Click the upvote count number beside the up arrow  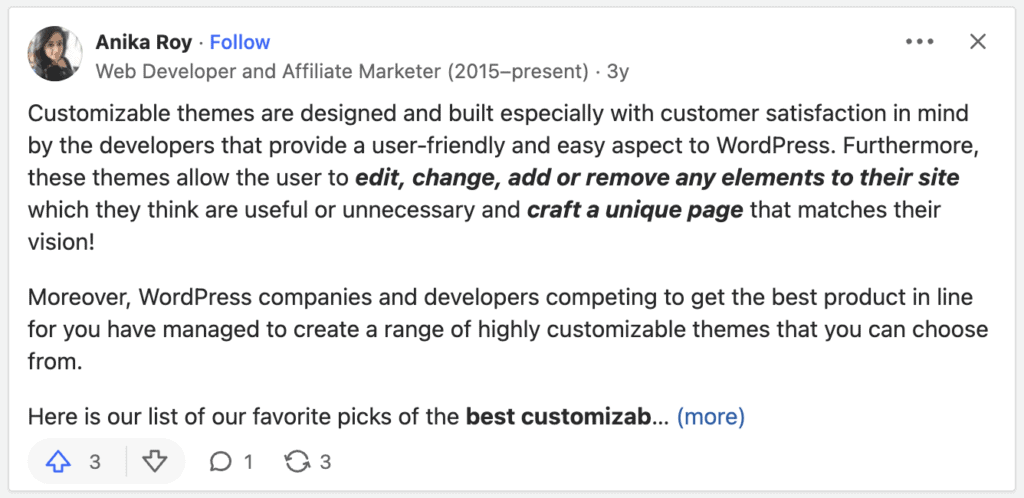tap(95, 461)
